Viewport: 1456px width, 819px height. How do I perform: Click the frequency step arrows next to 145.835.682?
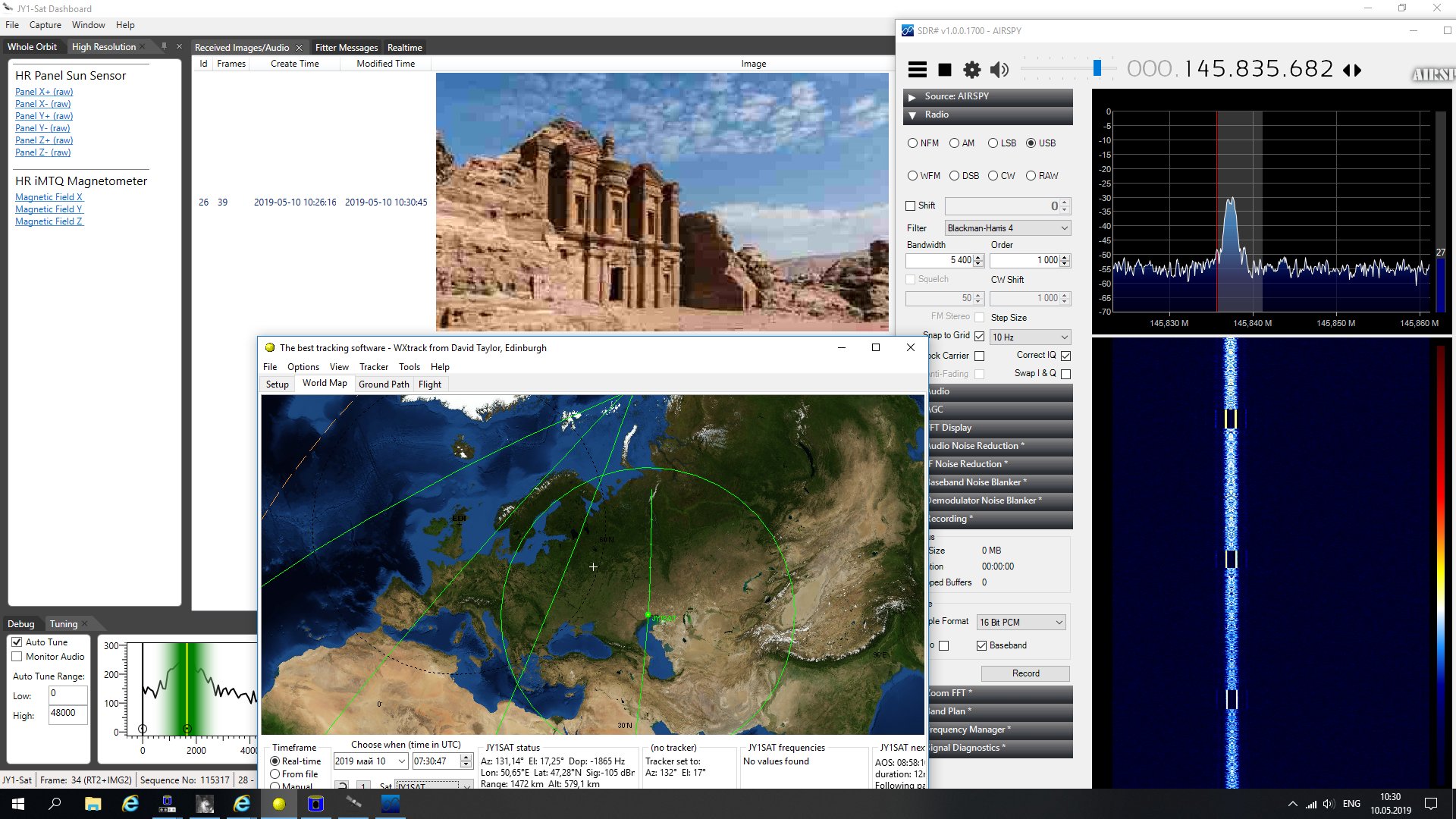coord(1351,70)
